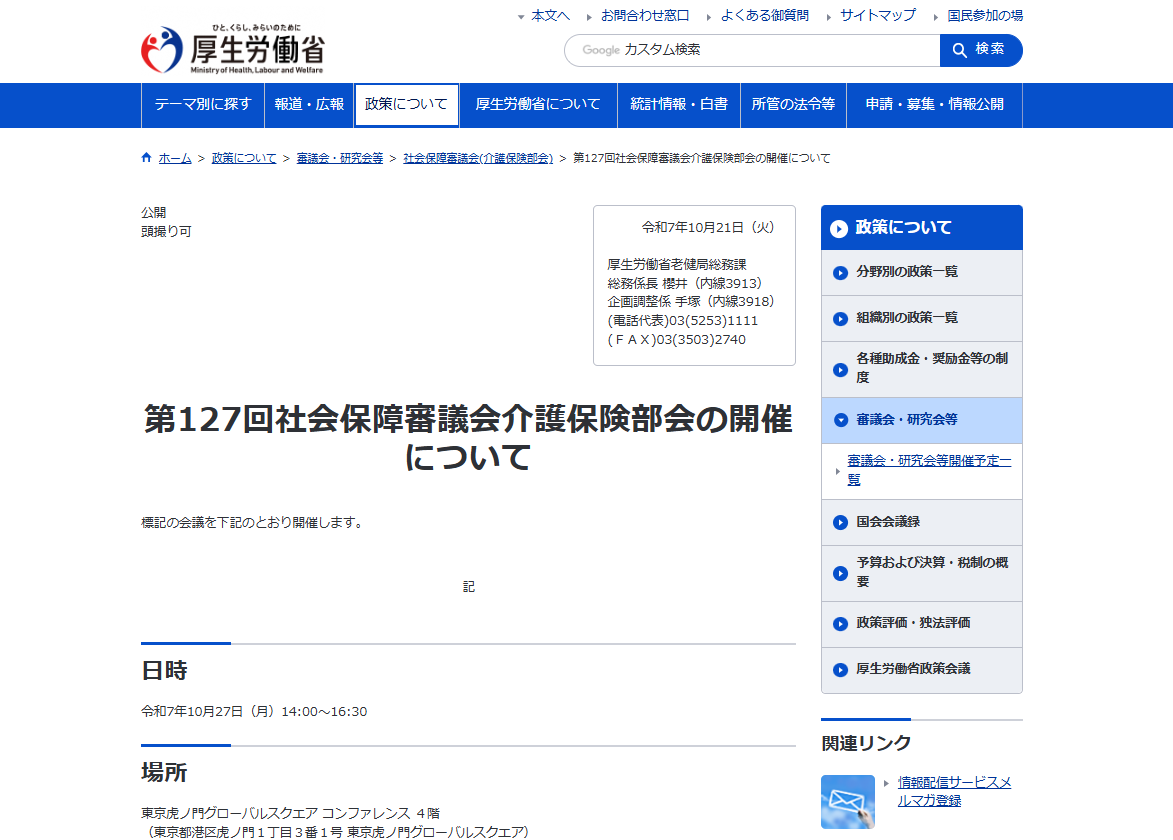The image size is (1173, 840).
Task: Jump to 本文へ skip link
Action: tap(550, 16)
